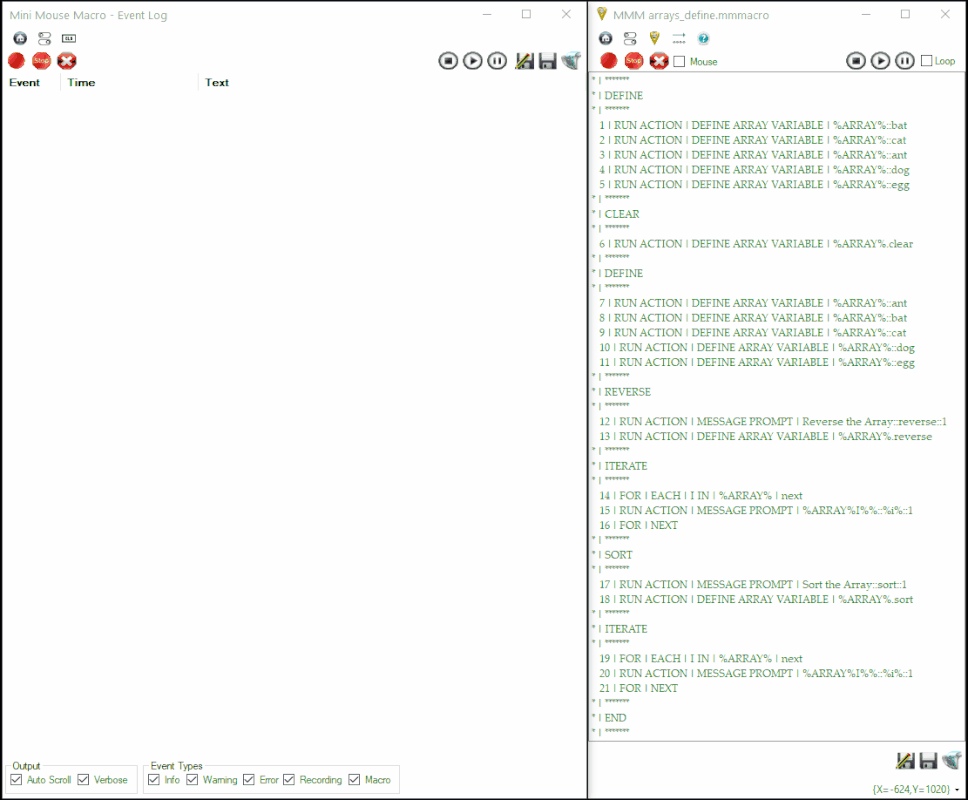Uncheck the Auto Scroll option

tap(16, 780)
